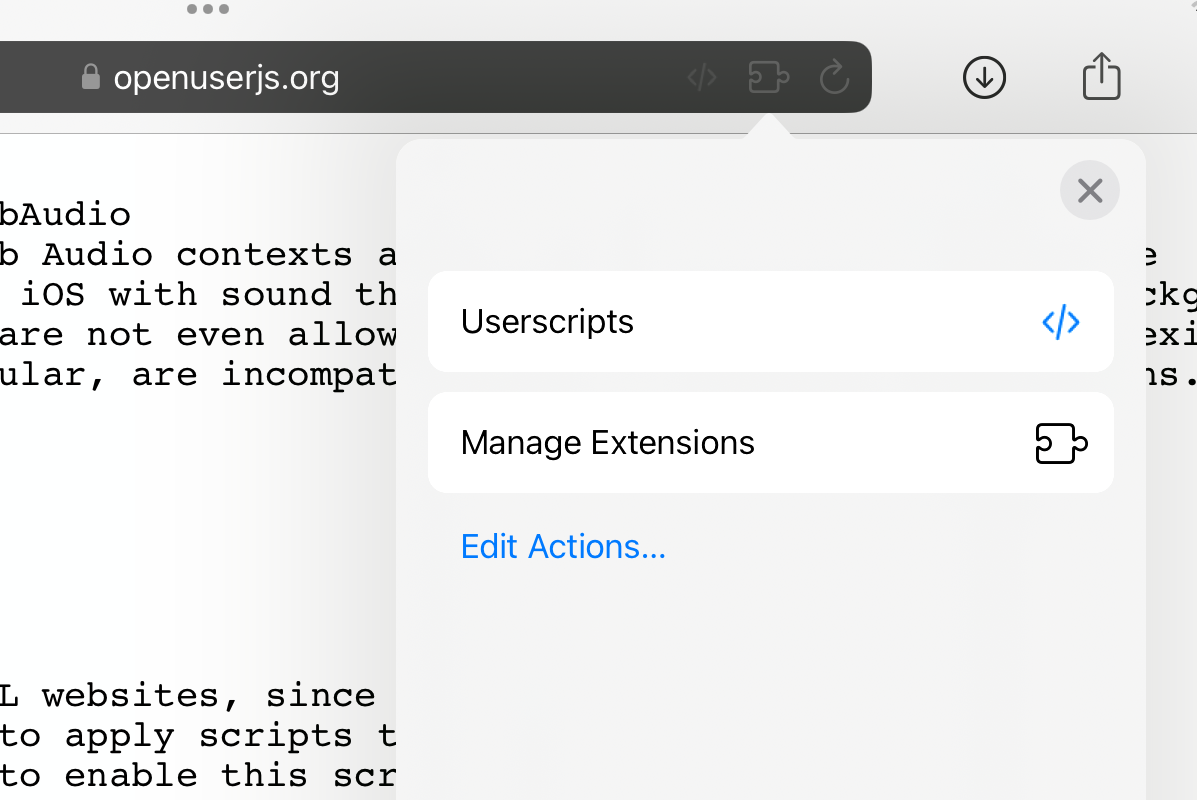Open the Edit Actions… link
This screenshot has height=800, width=1197.
[563, 547]
